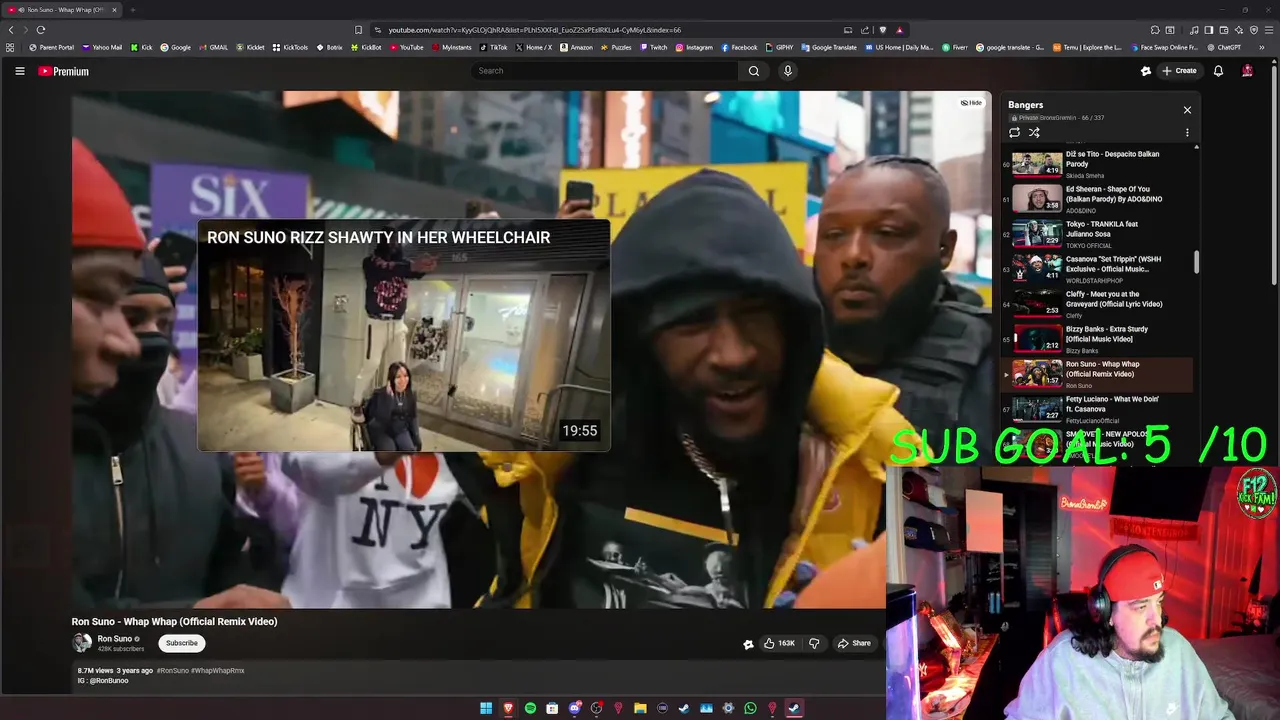Image resolution: width=1280 pixels, height=720 pixels.
Task: Switch to Ron Suno Whap Whap tab
Action: (x=62, y=10)
